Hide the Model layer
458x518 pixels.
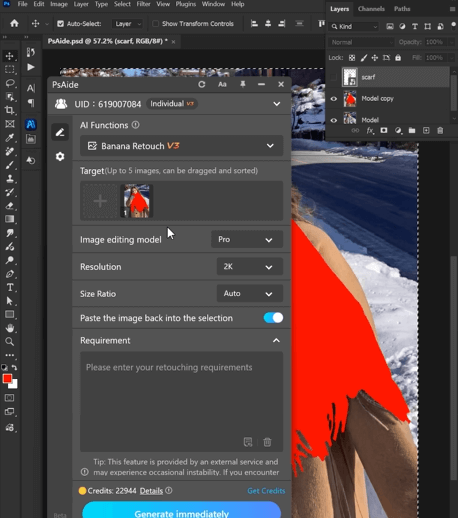pos(334,120)
